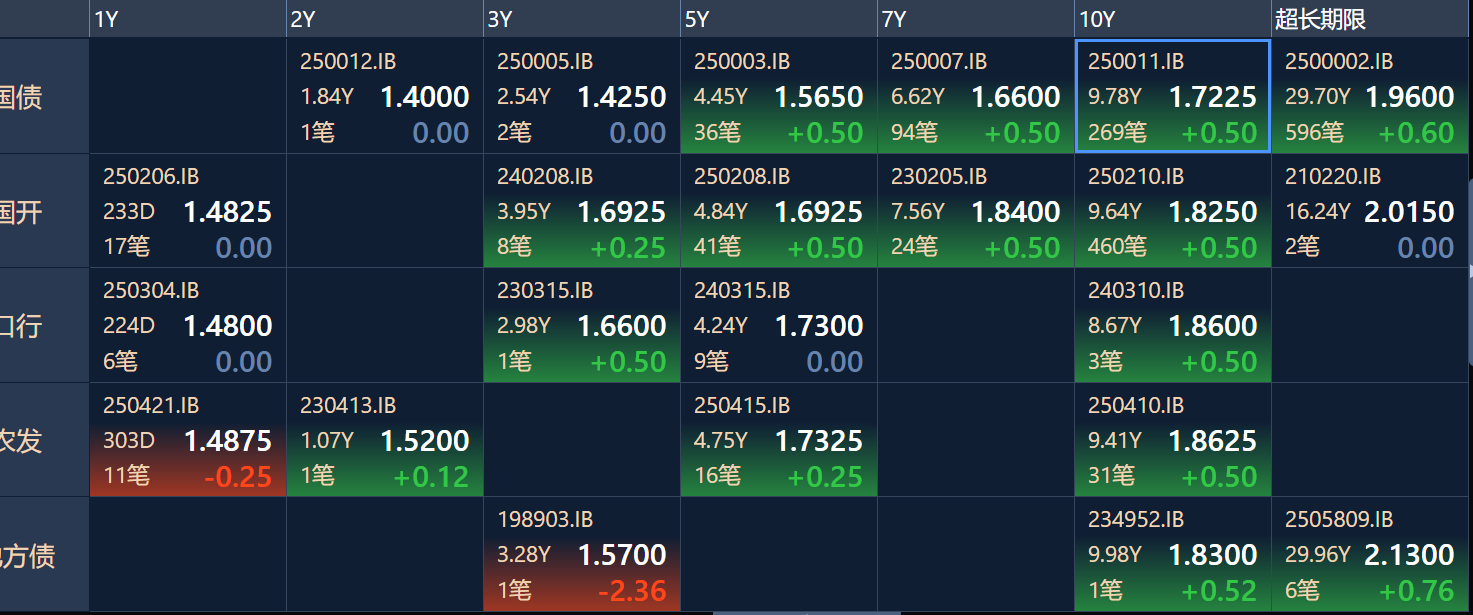Select the 3Y maturity column header
The height and width of the screenshot is (615, 1473).
coord(581,19)
